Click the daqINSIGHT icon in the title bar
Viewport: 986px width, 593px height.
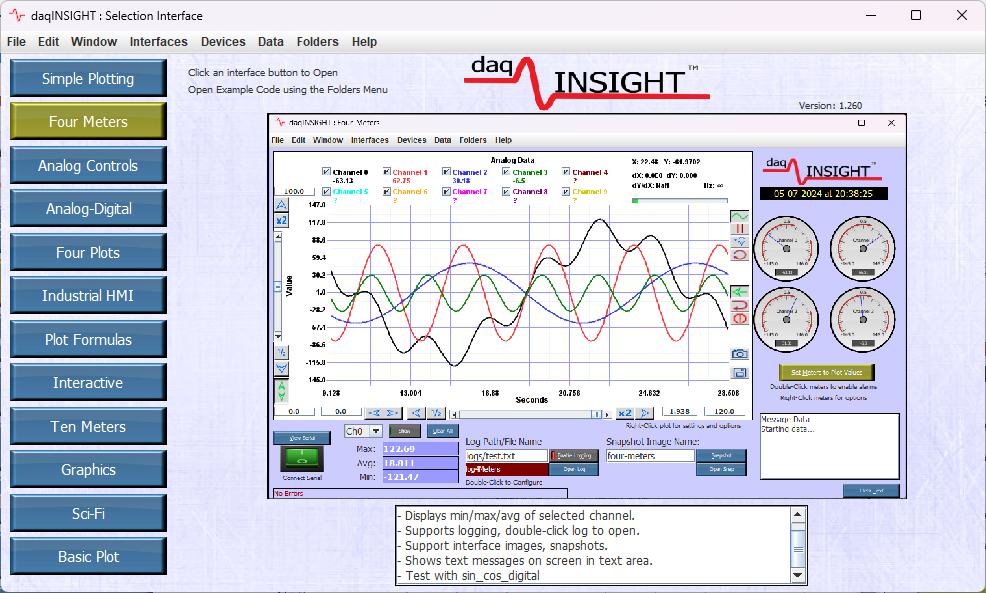point(17,15)
